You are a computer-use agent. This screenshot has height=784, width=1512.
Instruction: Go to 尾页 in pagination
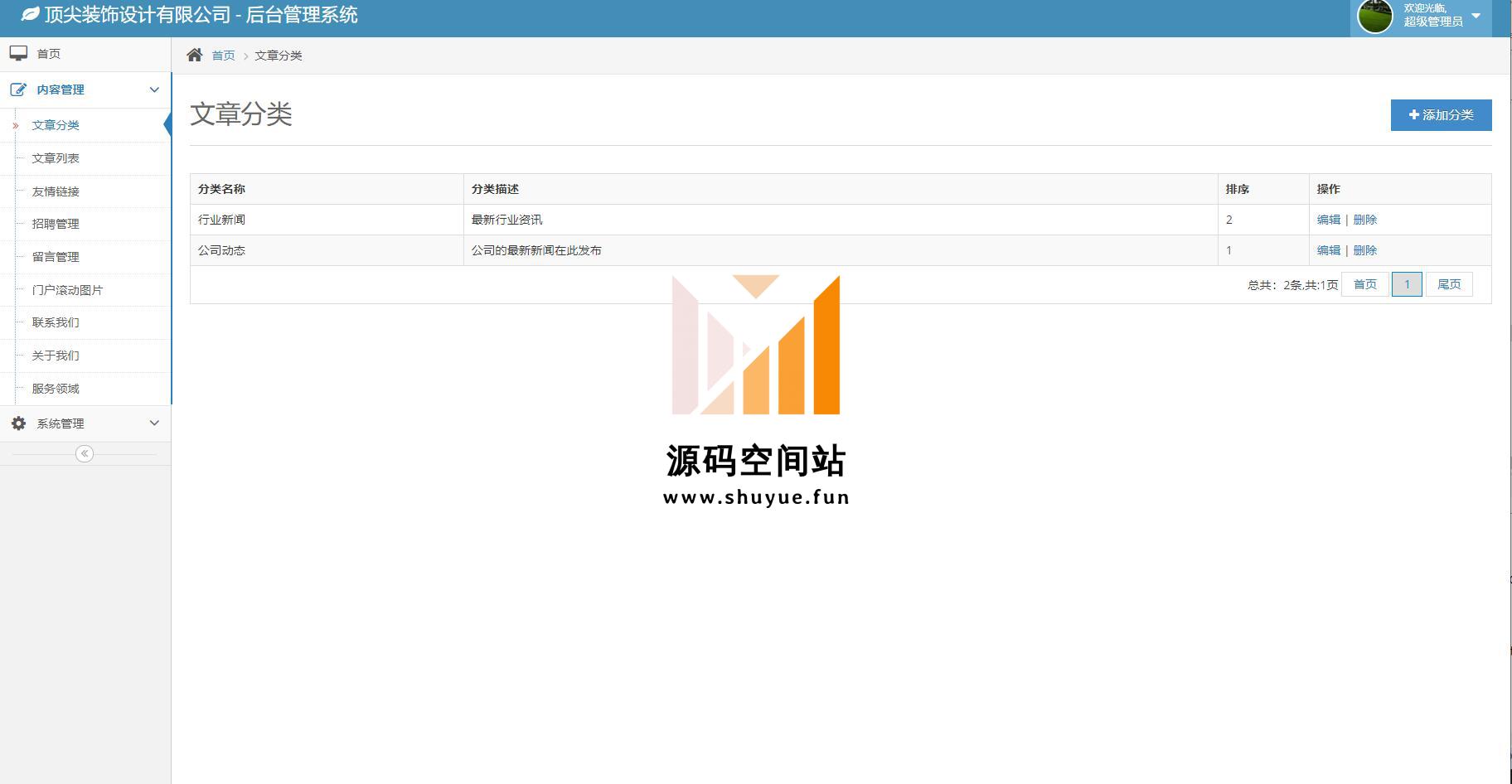click(1449, 284)
